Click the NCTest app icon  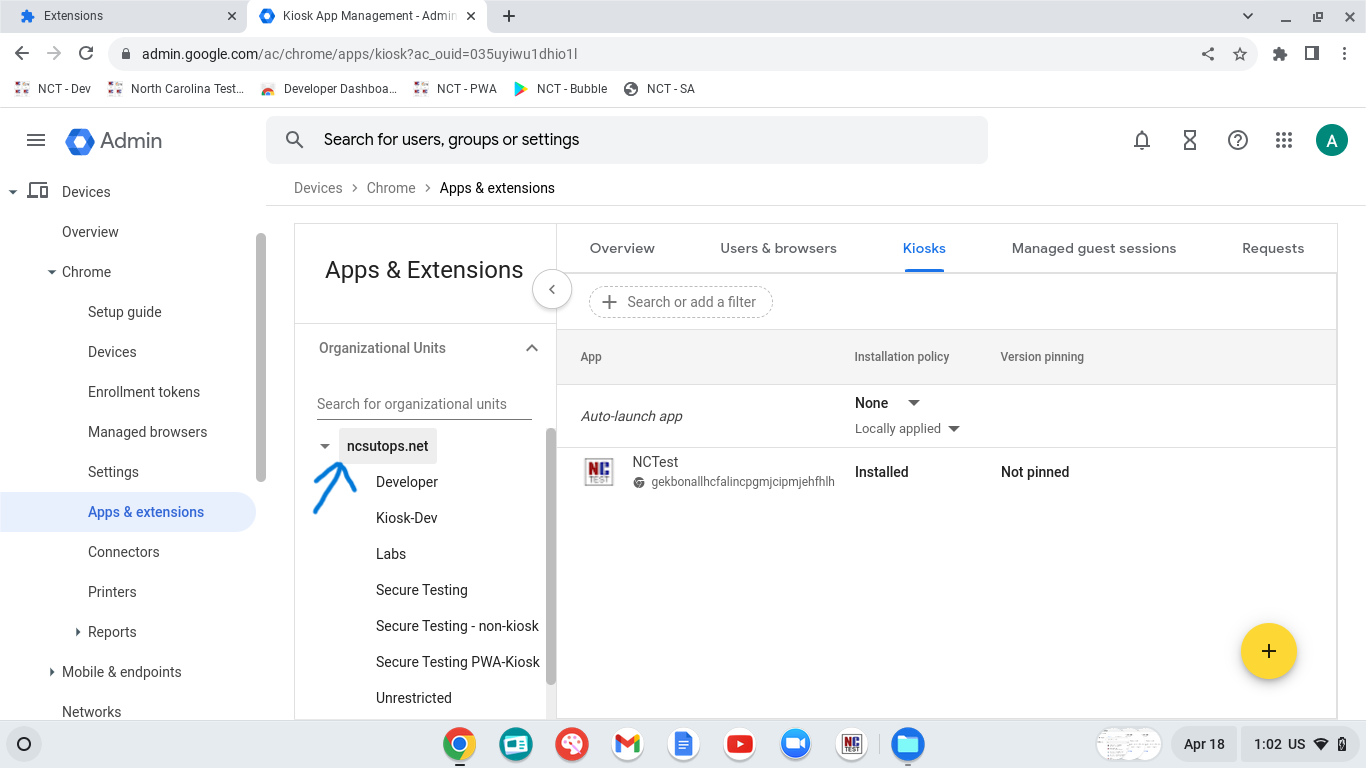click(x=599, y=471)
